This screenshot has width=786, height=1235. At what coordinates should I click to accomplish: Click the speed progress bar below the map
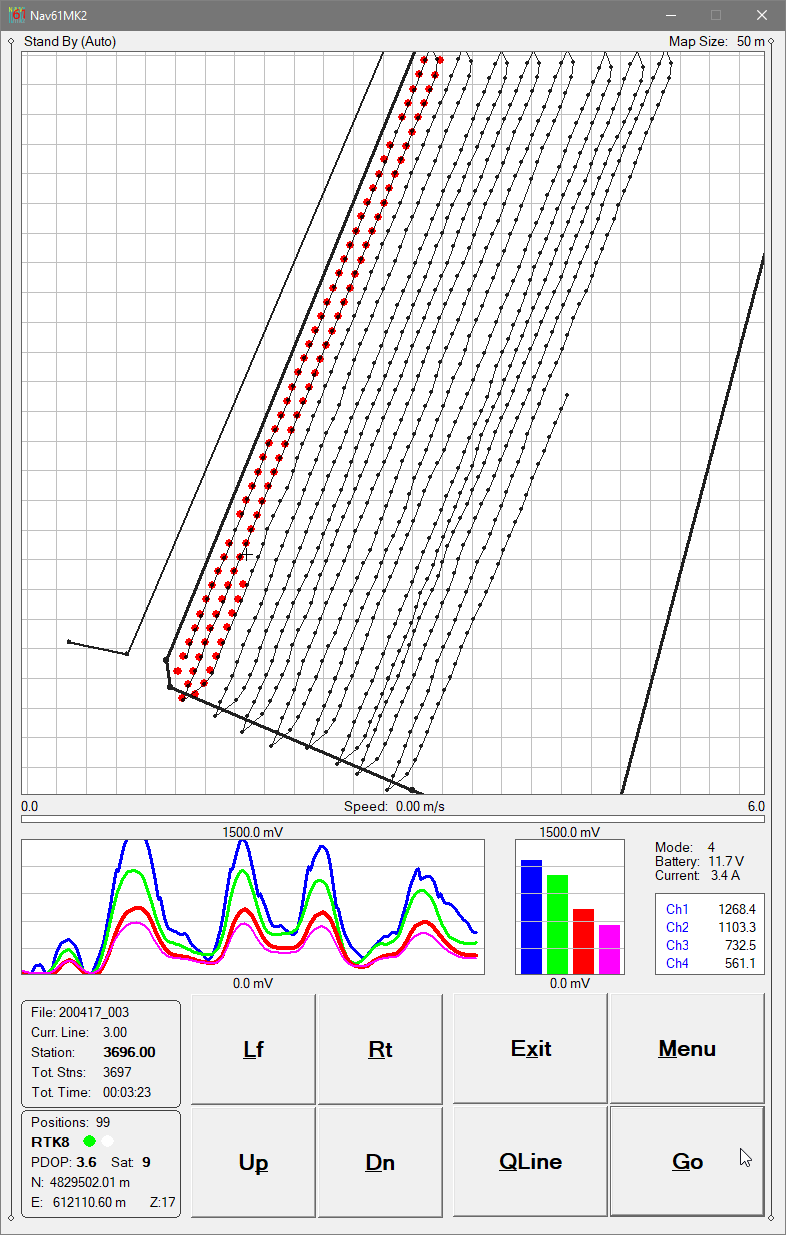[393, 819]
